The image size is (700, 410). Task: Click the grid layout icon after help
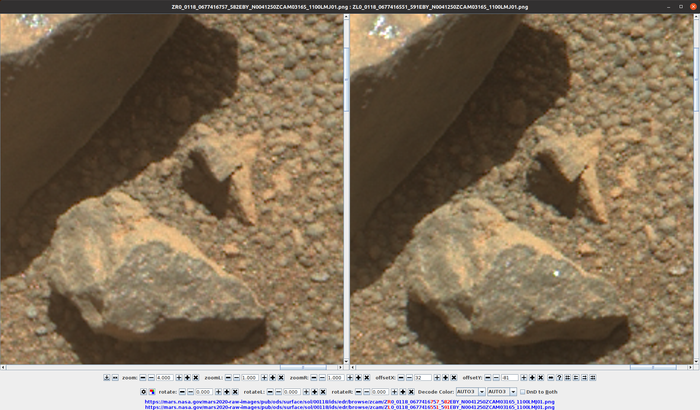[x=567, y=378]
